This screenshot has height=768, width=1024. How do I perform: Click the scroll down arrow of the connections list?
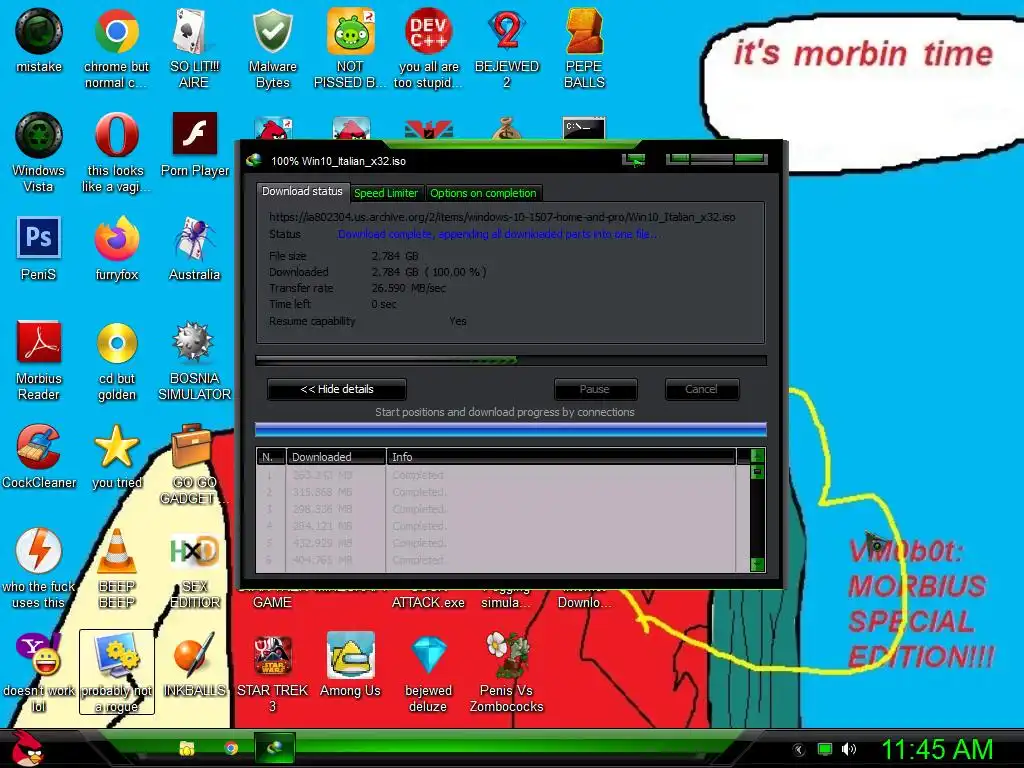click(758, 564)
